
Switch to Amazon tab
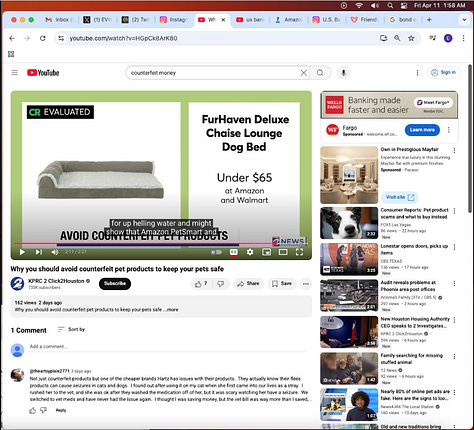[288, 20]
